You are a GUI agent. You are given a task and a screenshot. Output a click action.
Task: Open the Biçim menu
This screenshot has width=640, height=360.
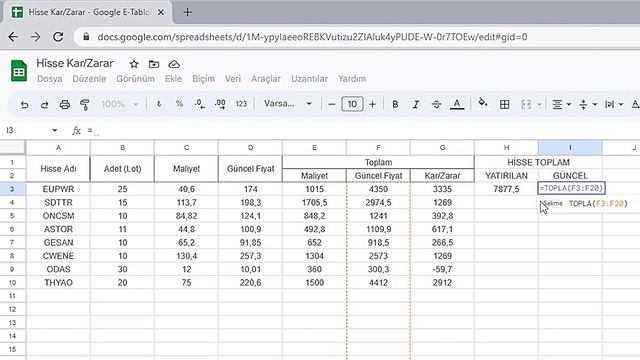point(203,79)
